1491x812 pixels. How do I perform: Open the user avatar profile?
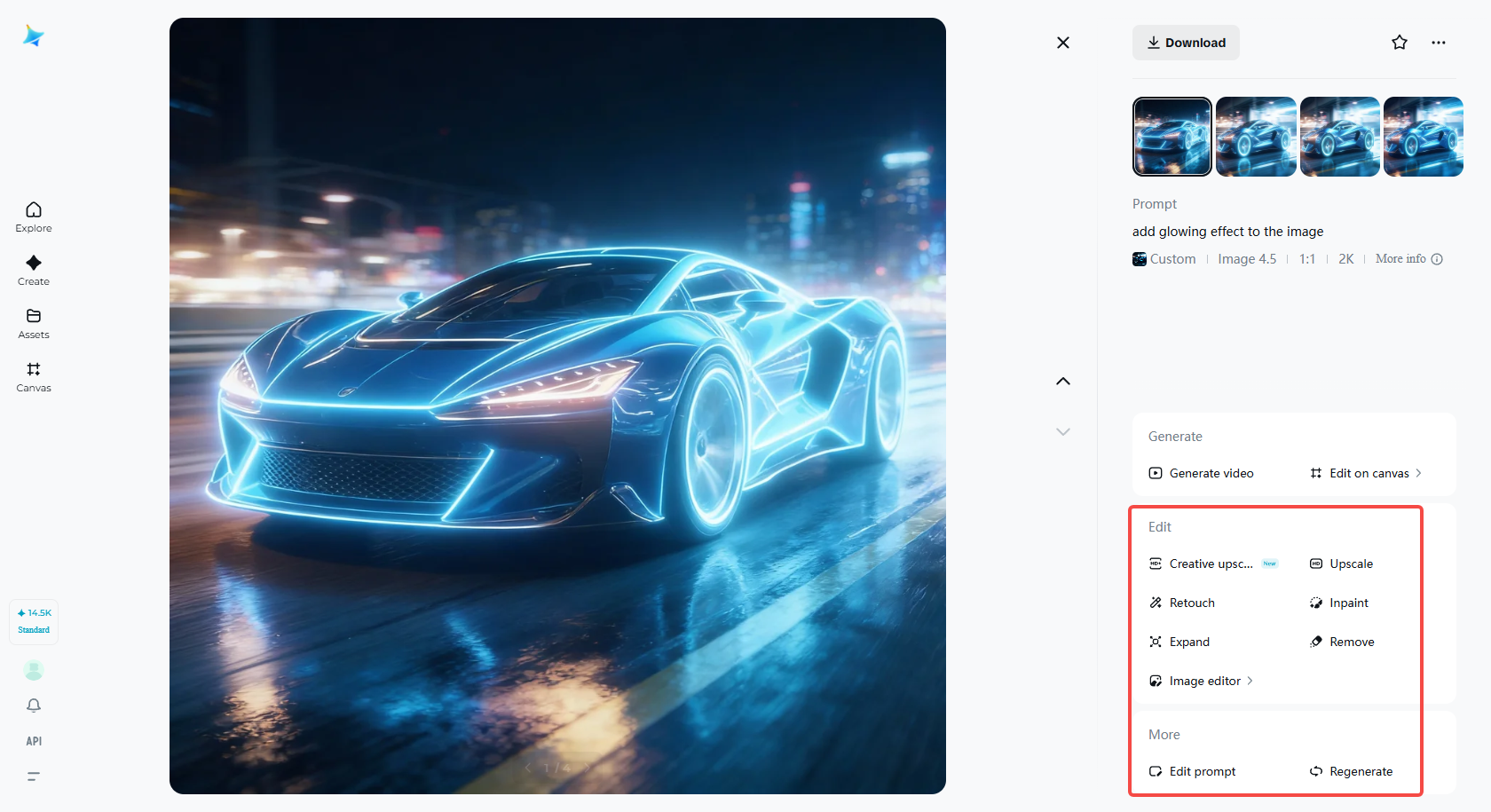click(34, 670)
